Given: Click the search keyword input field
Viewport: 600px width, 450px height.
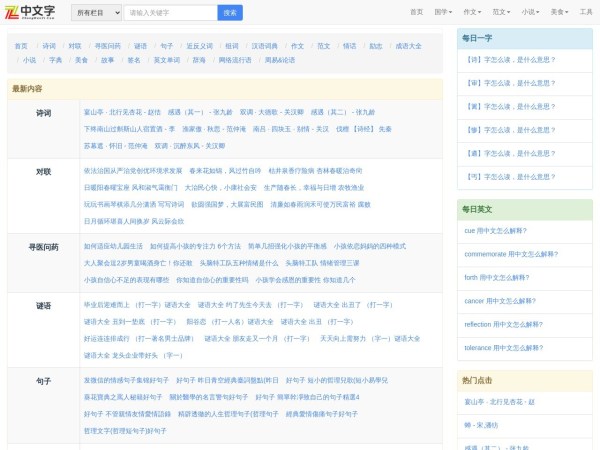Looking at the screenshot, I should click(169, 13).
